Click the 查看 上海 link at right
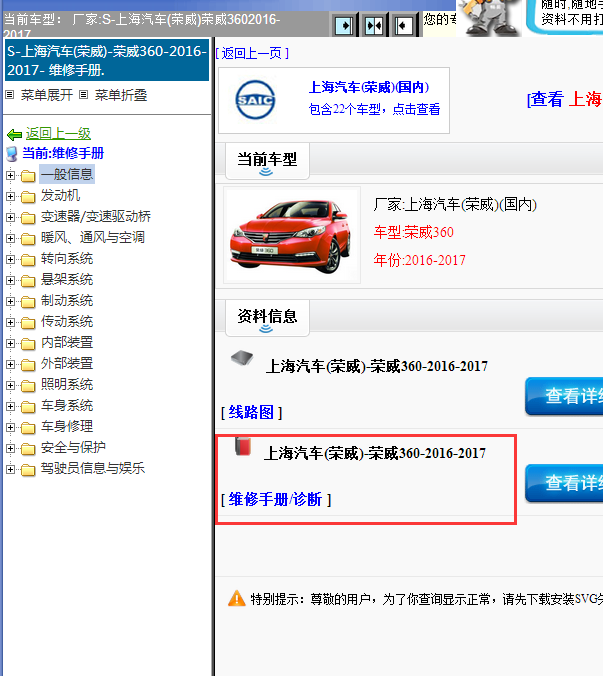 click(x=565, y=99)
